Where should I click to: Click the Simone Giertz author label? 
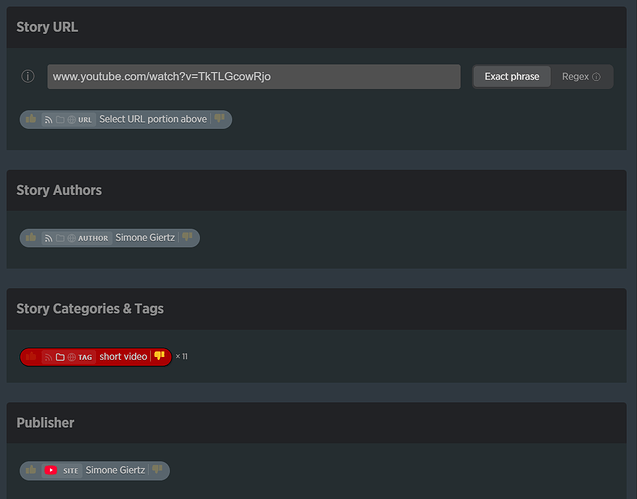(145, 238)
